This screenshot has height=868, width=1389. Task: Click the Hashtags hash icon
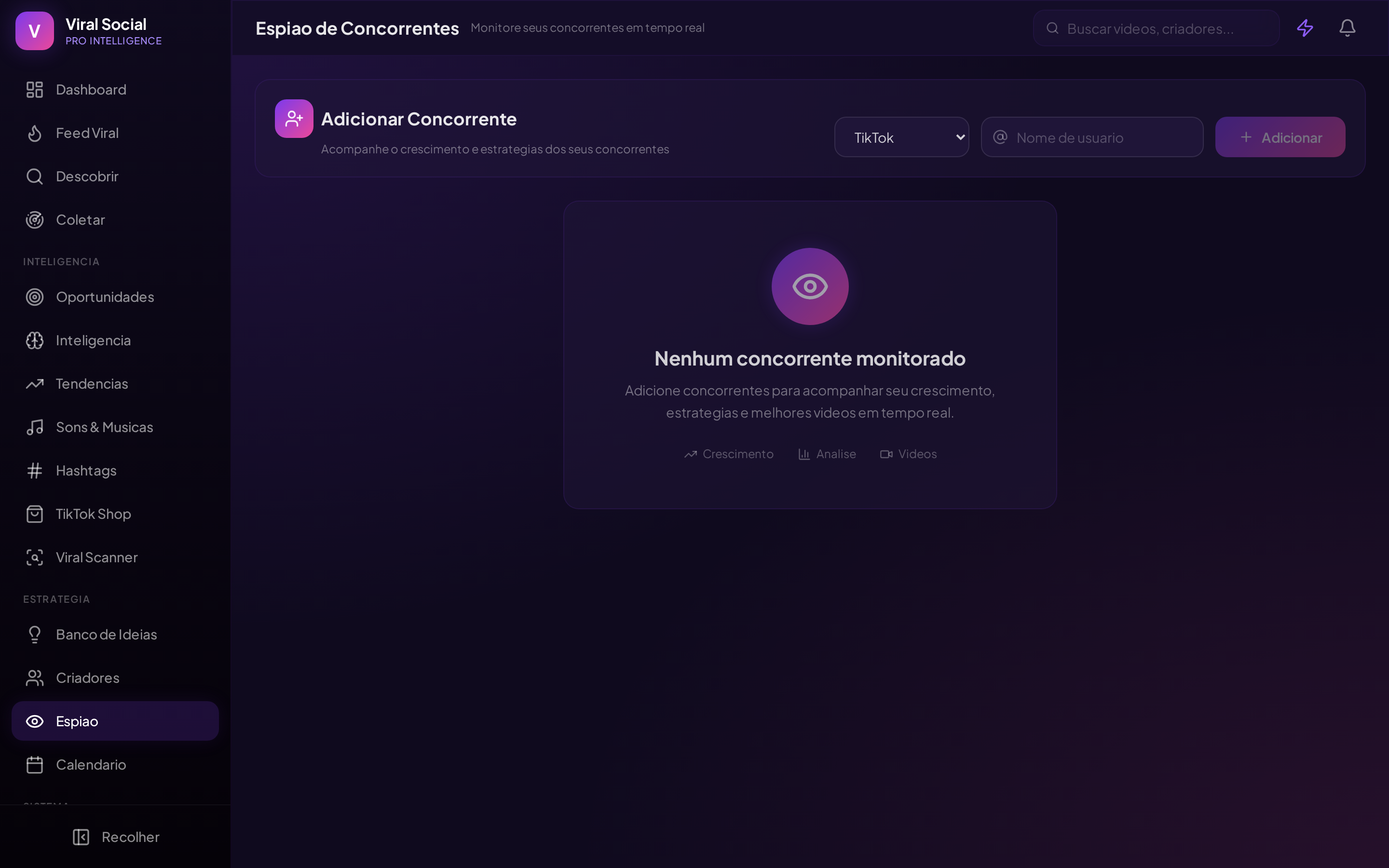[34, 471]
